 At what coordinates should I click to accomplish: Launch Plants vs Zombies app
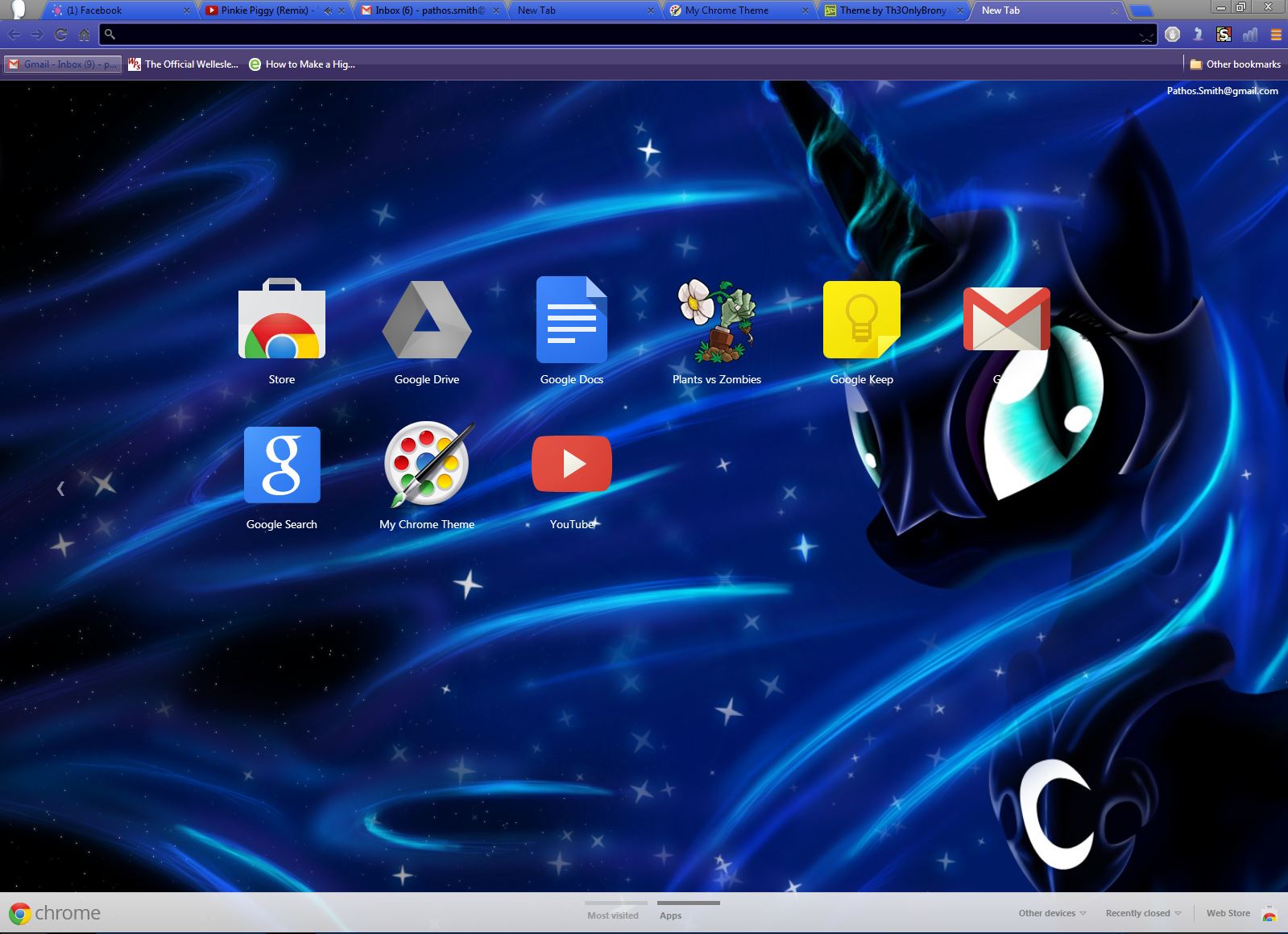(717, 321)
